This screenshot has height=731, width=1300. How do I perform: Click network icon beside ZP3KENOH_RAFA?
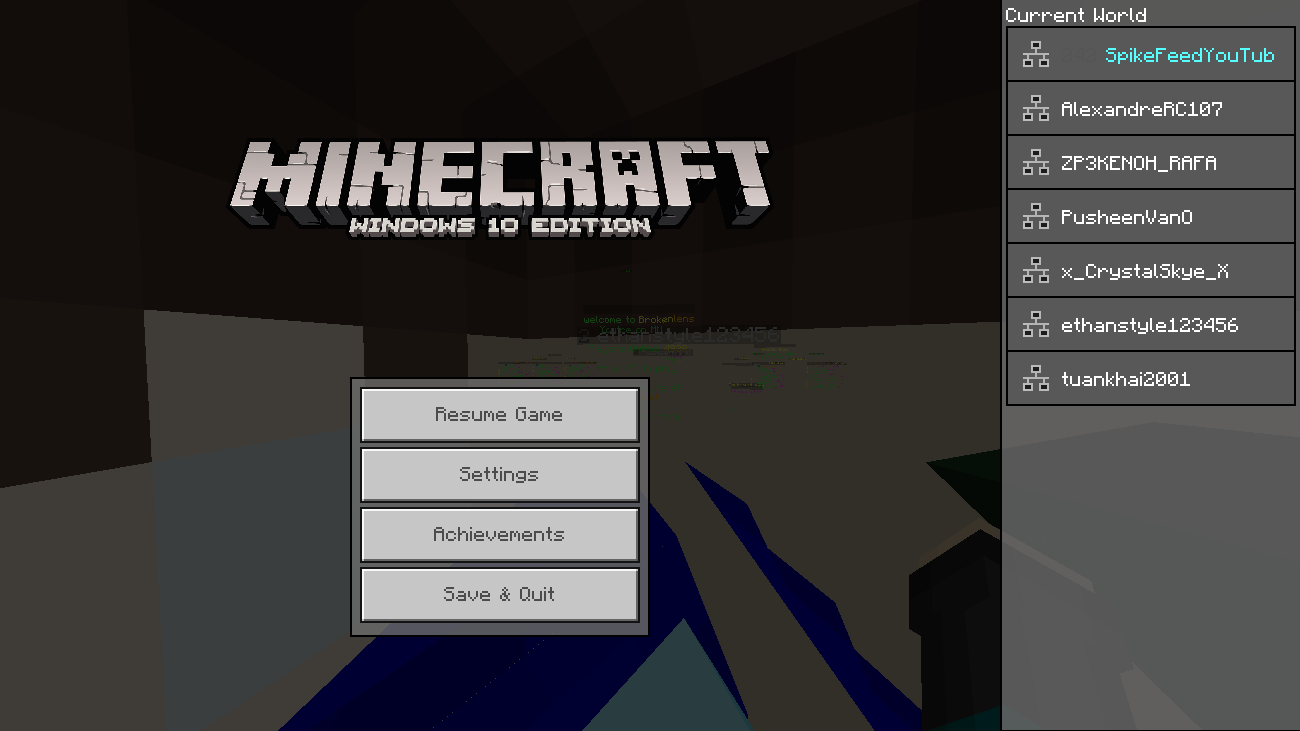click(1036, 163)
